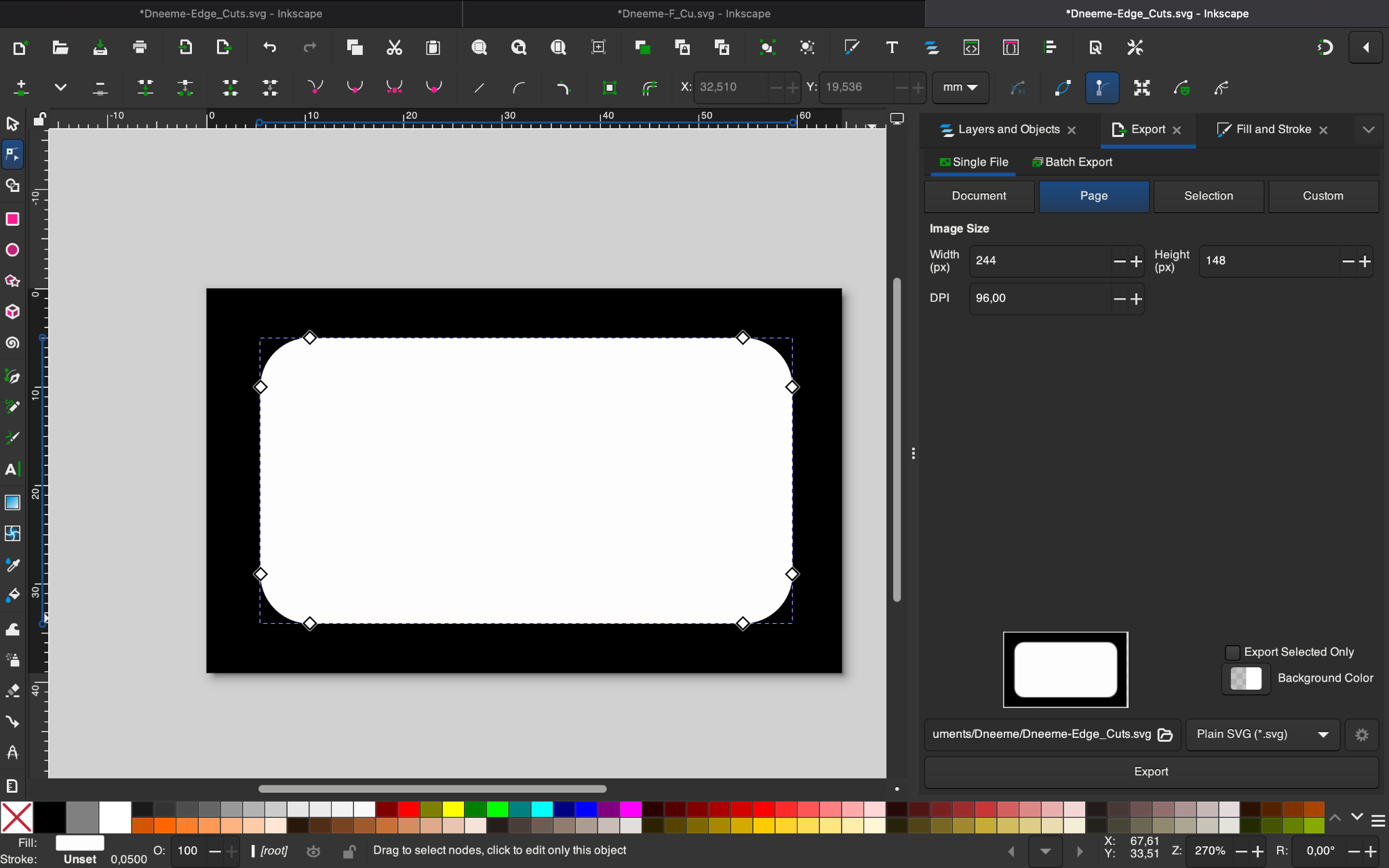Select the Node editing tool

click(12, 154)
